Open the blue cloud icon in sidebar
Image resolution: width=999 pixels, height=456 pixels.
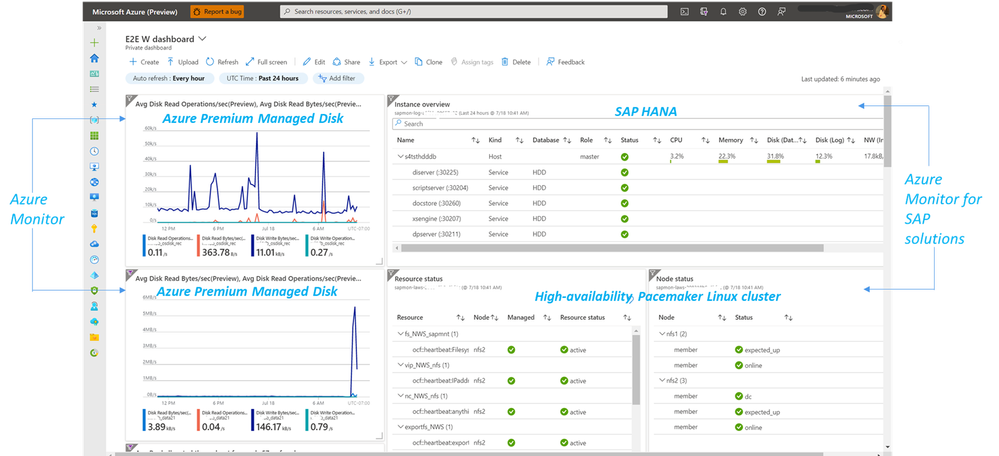(x=94, y=244)
